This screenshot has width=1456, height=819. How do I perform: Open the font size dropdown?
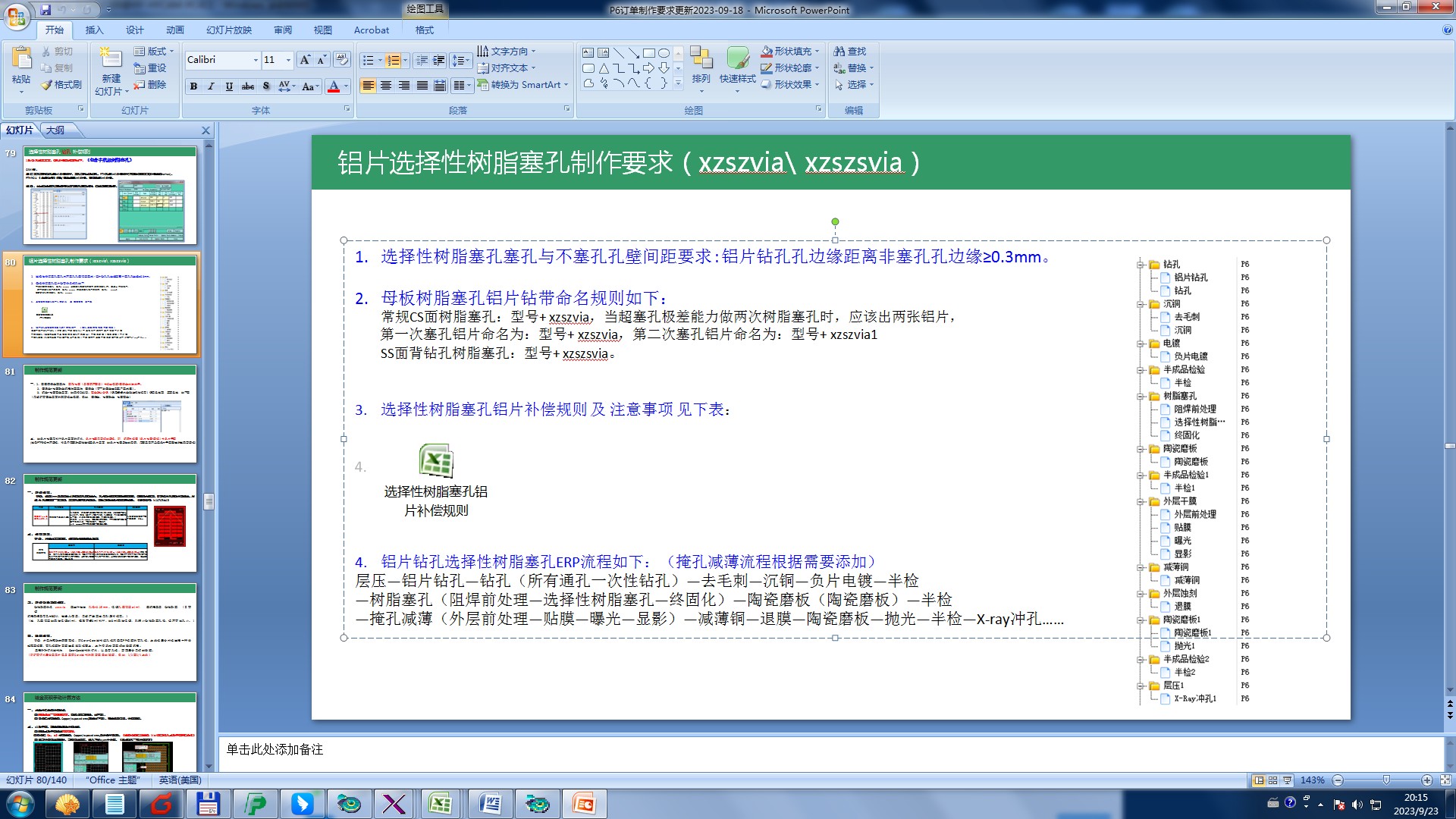coord(288,60)
